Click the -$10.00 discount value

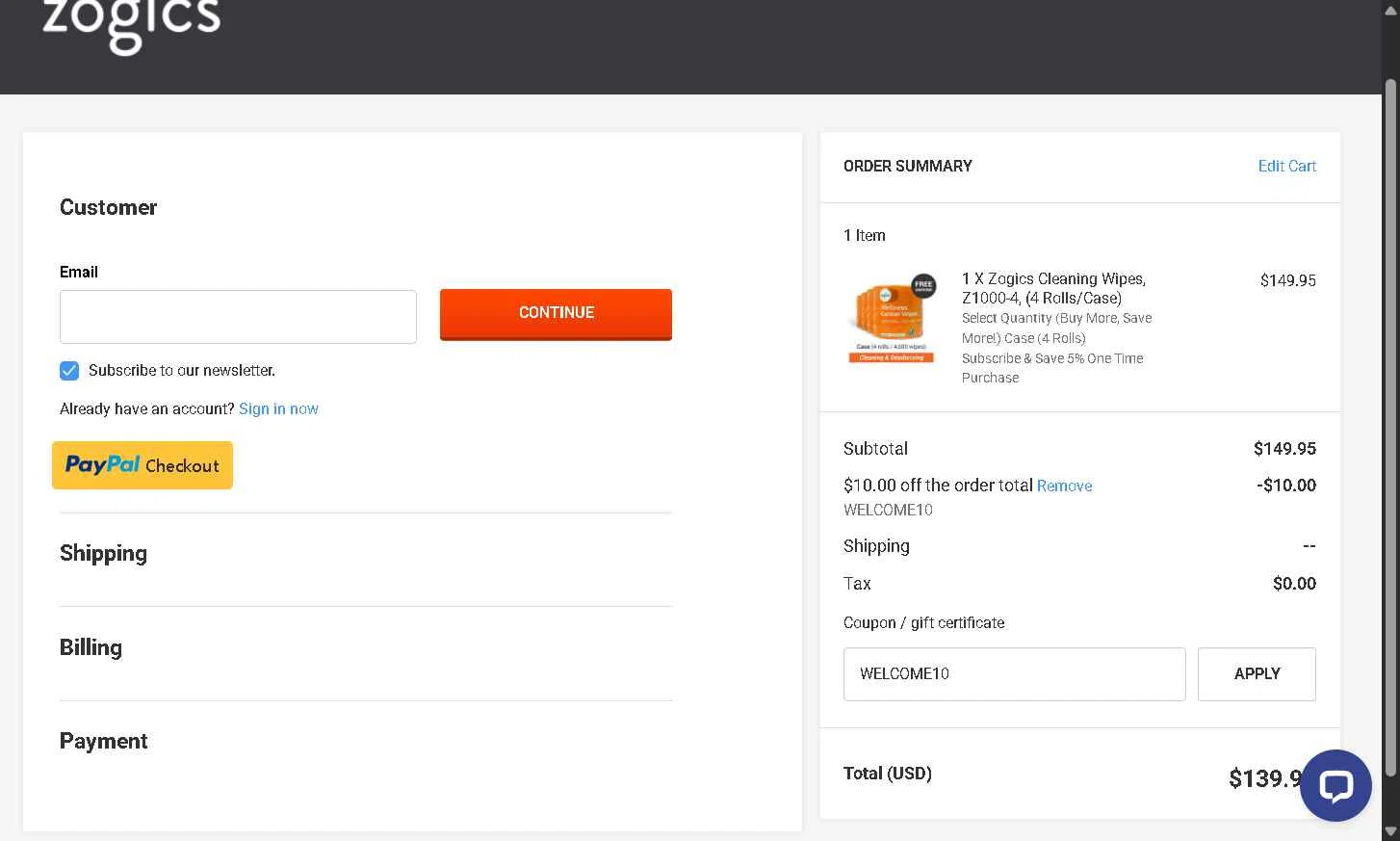[x=1285, y=486]
